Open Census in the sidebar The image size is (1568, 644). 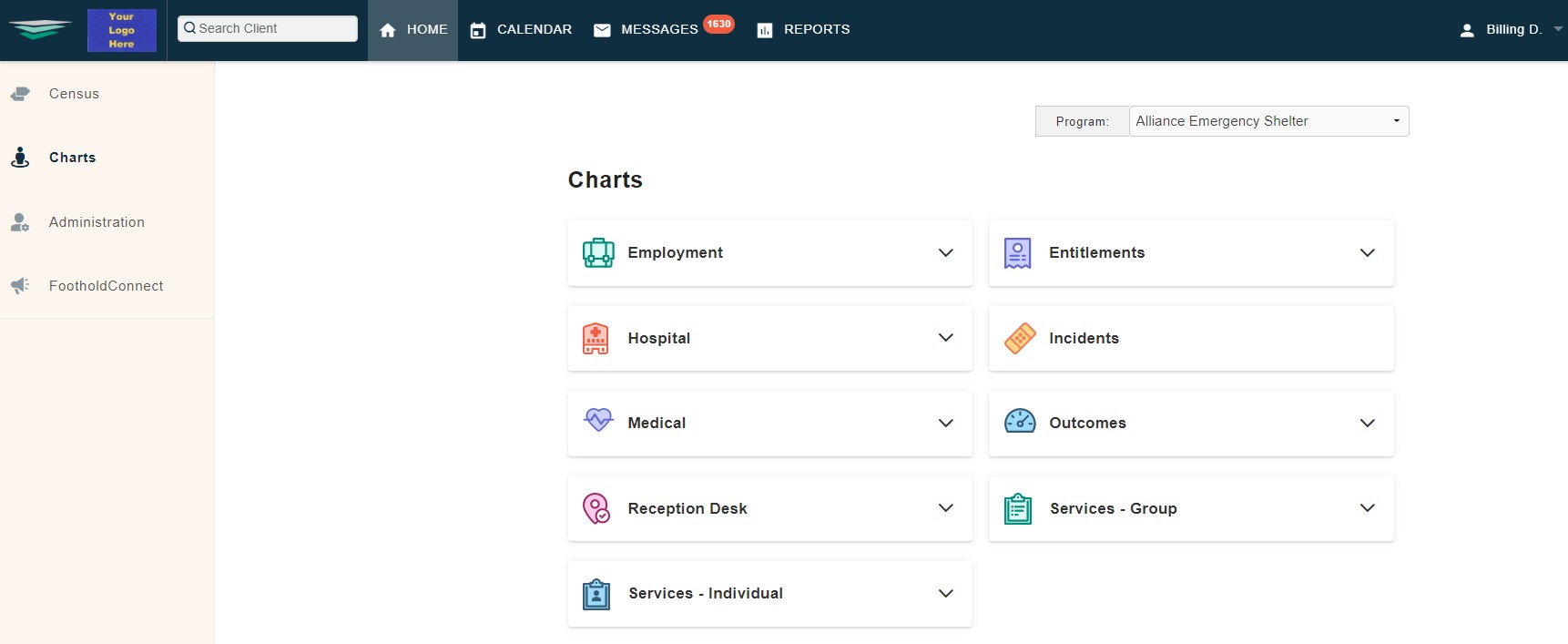[x=74, y=94]
